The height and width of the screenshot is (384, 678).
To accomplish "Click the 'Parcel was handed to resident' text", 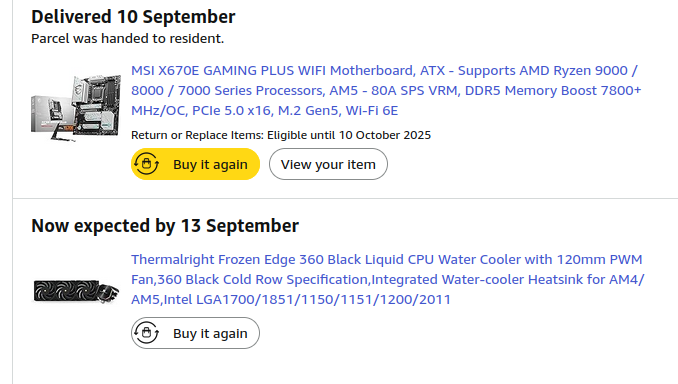I will point(128,38).
